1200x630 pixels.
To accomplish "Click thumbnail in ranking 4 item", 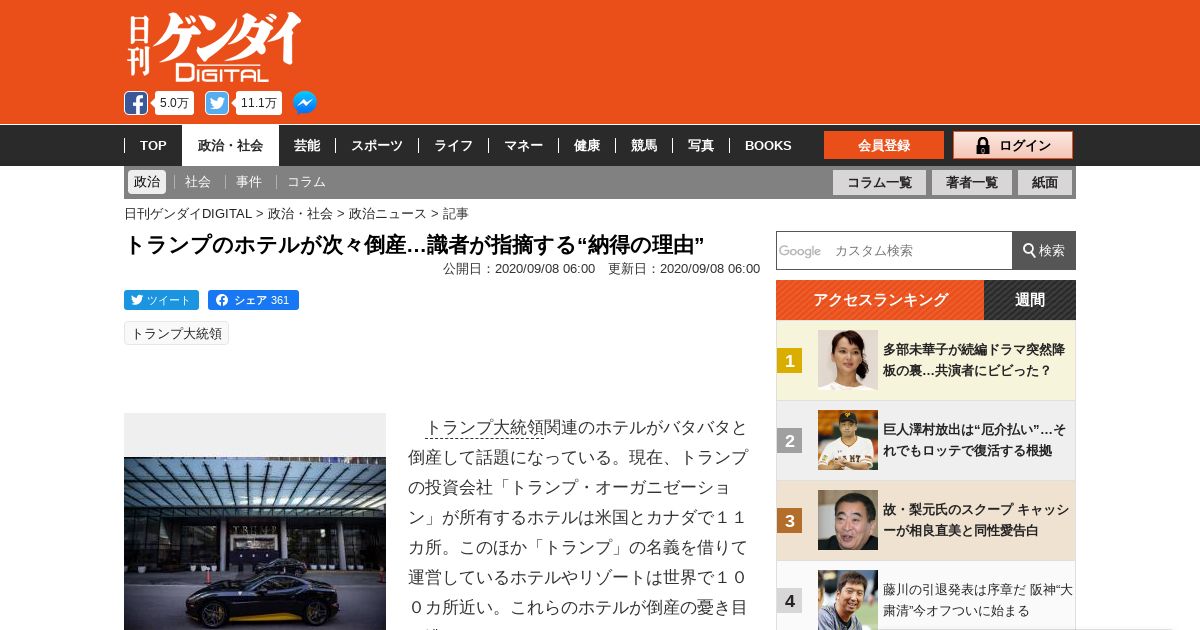I will [x=848, y=600].
